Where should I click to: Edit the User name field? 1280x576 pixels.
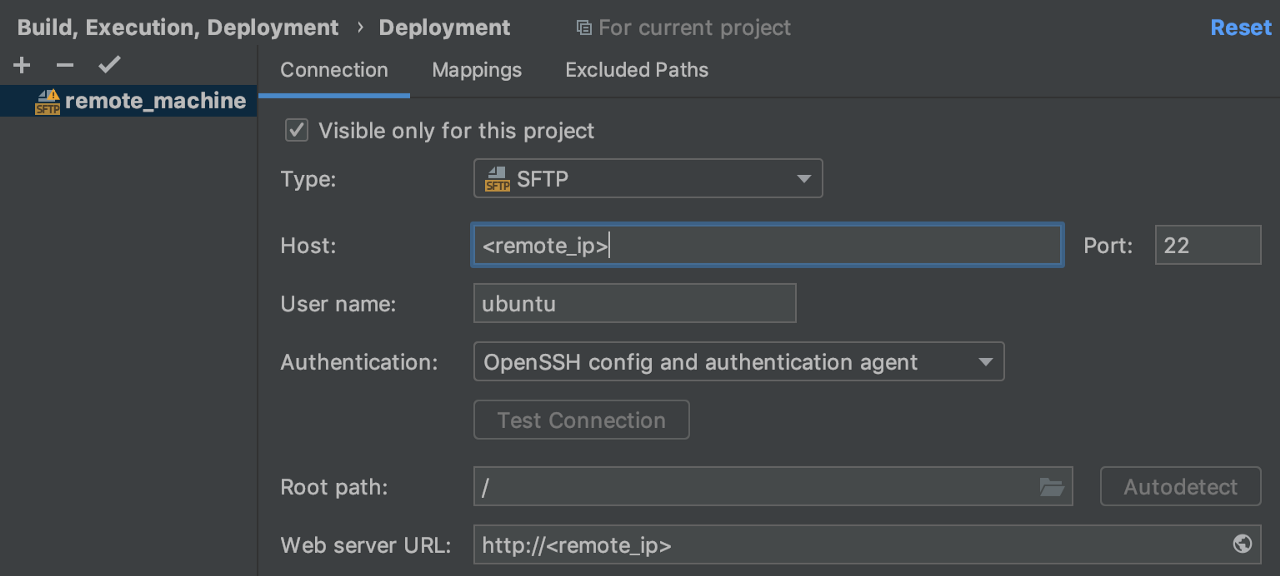tap(634, 303)
